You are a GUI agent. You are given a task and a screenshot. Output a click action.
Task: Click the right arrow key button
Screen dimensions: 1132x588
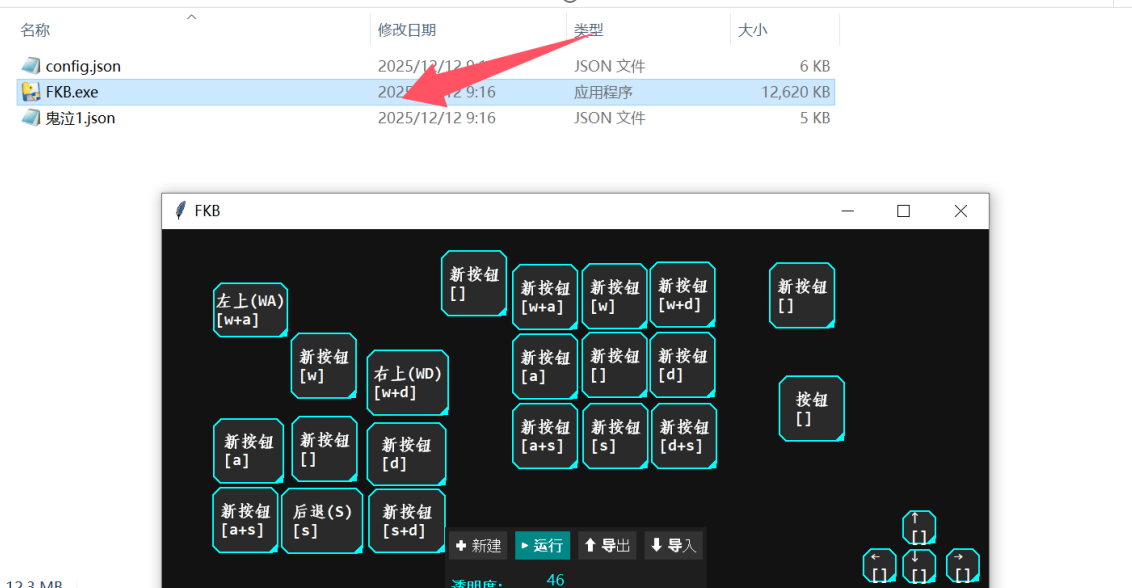961,566
